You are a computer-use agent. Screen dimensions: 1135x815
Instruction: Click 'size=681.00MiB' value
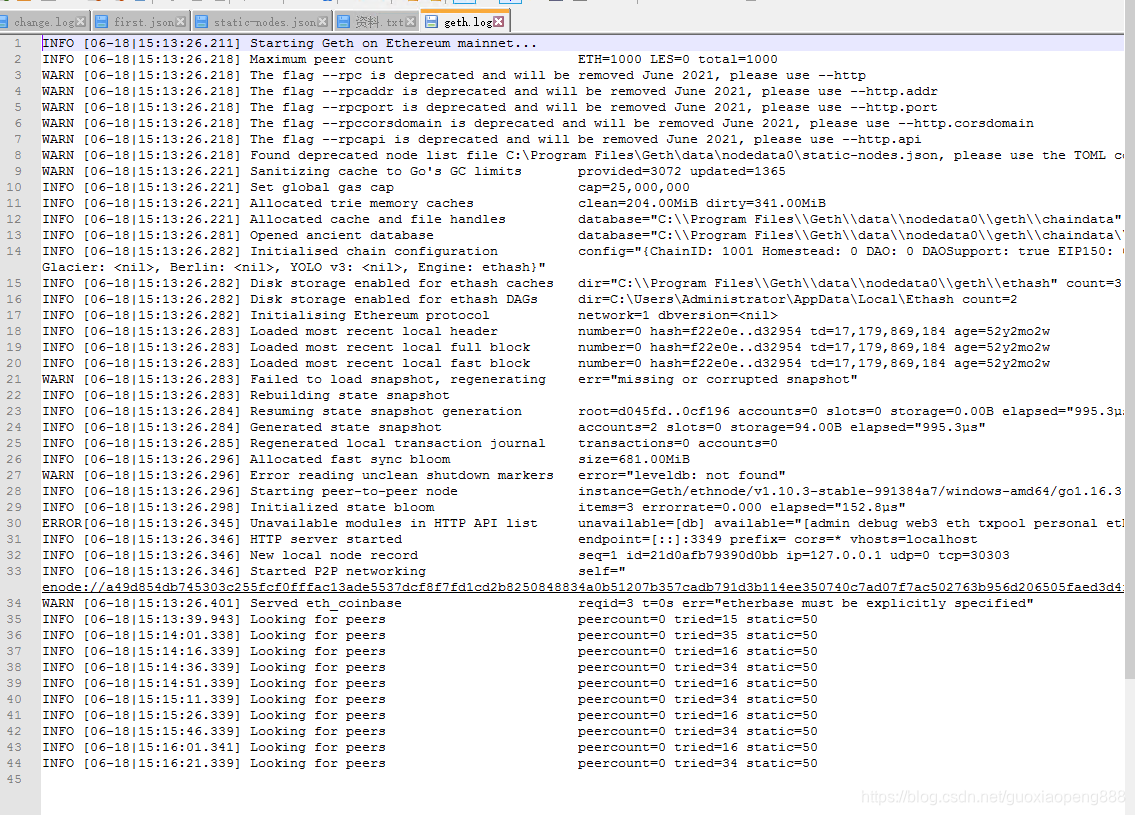tap(633, 459)
